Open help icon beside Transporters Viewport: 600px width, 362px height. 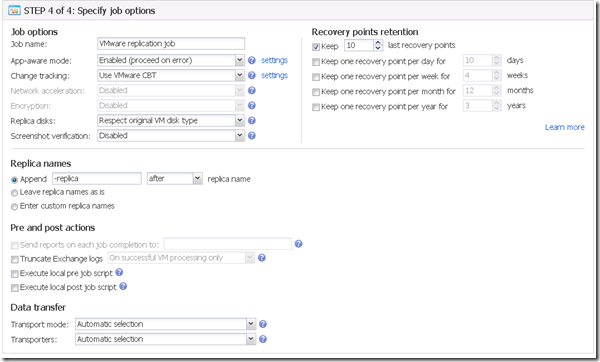coord(262,339)
